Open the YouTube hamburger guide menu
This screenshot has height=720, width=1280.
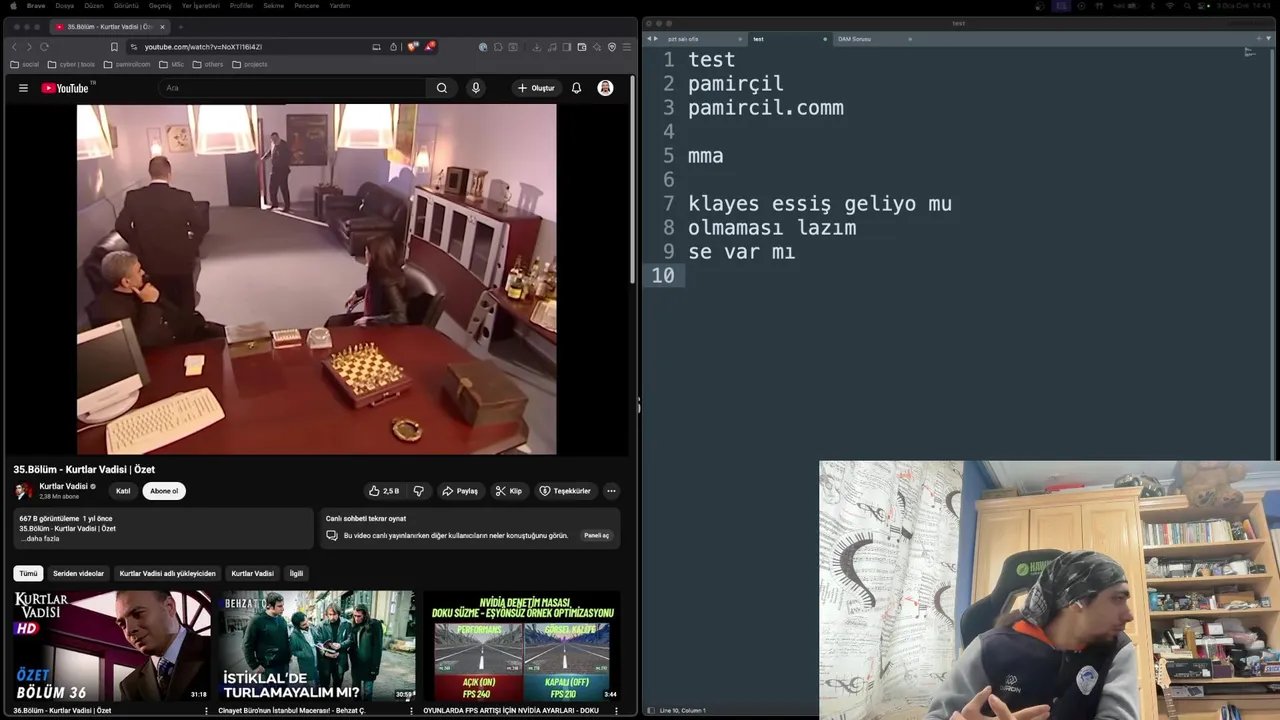tap(23, 88)
